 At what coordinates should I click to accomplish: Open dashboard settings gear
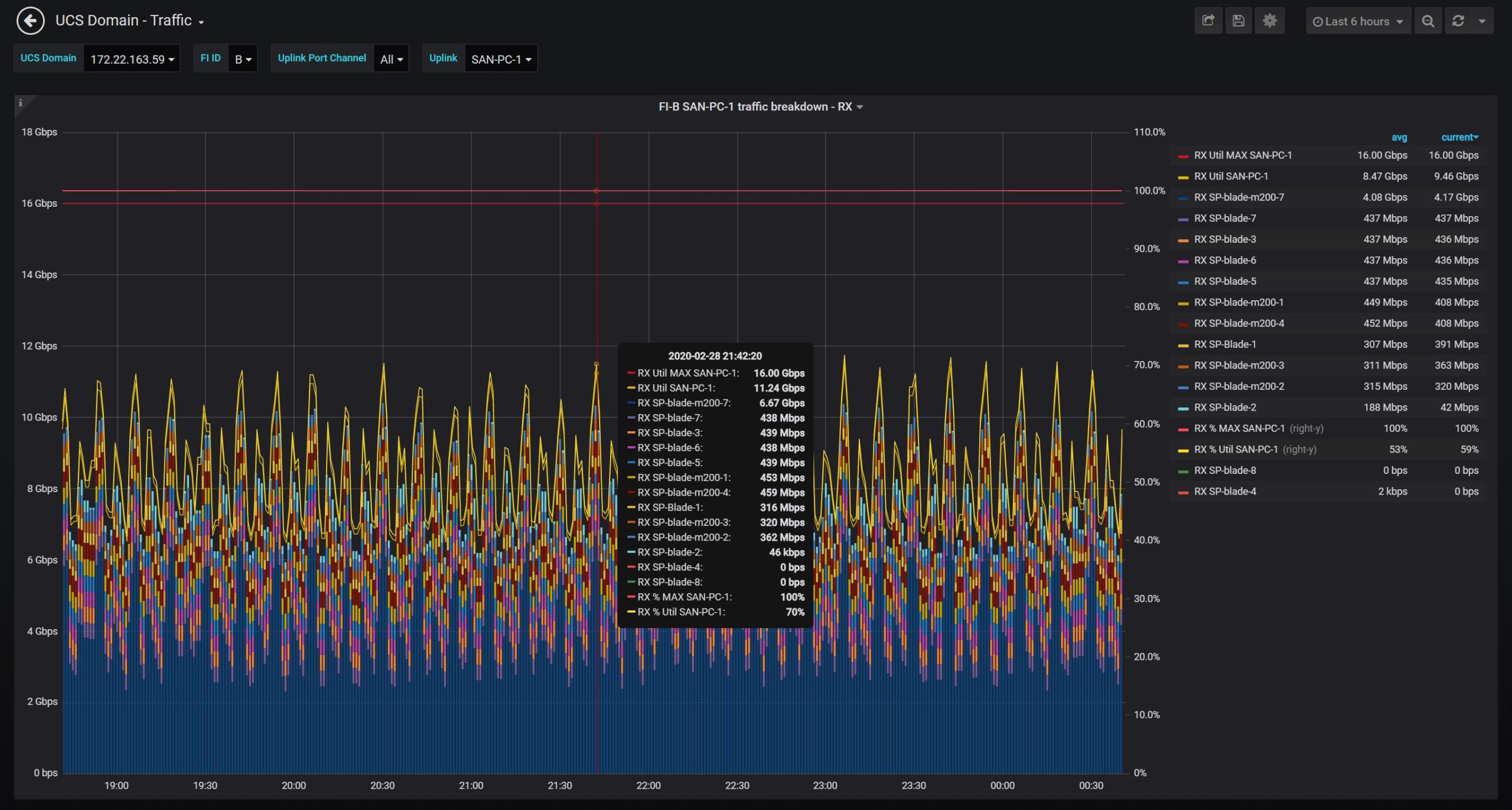(1269, 21)
